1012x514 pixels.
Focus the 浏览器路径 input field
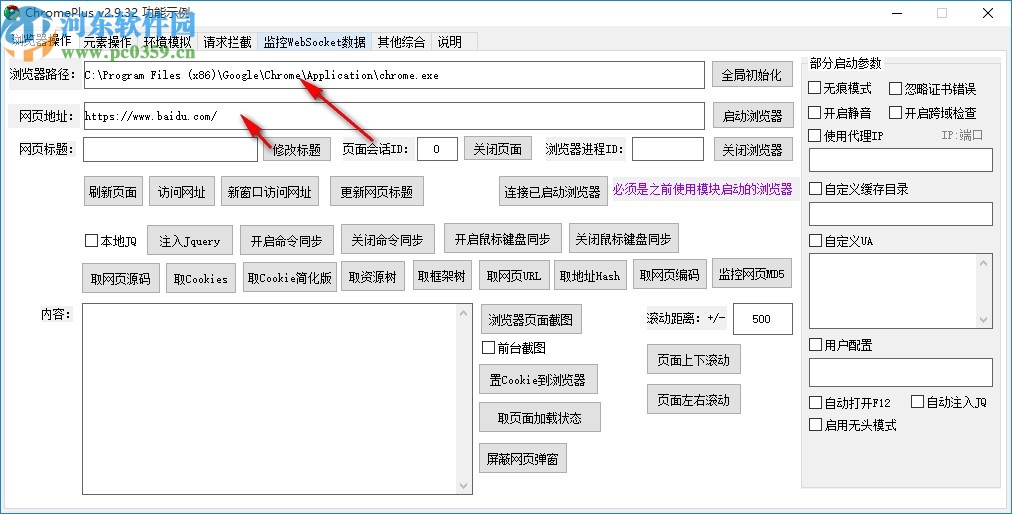tap(394, 75)
